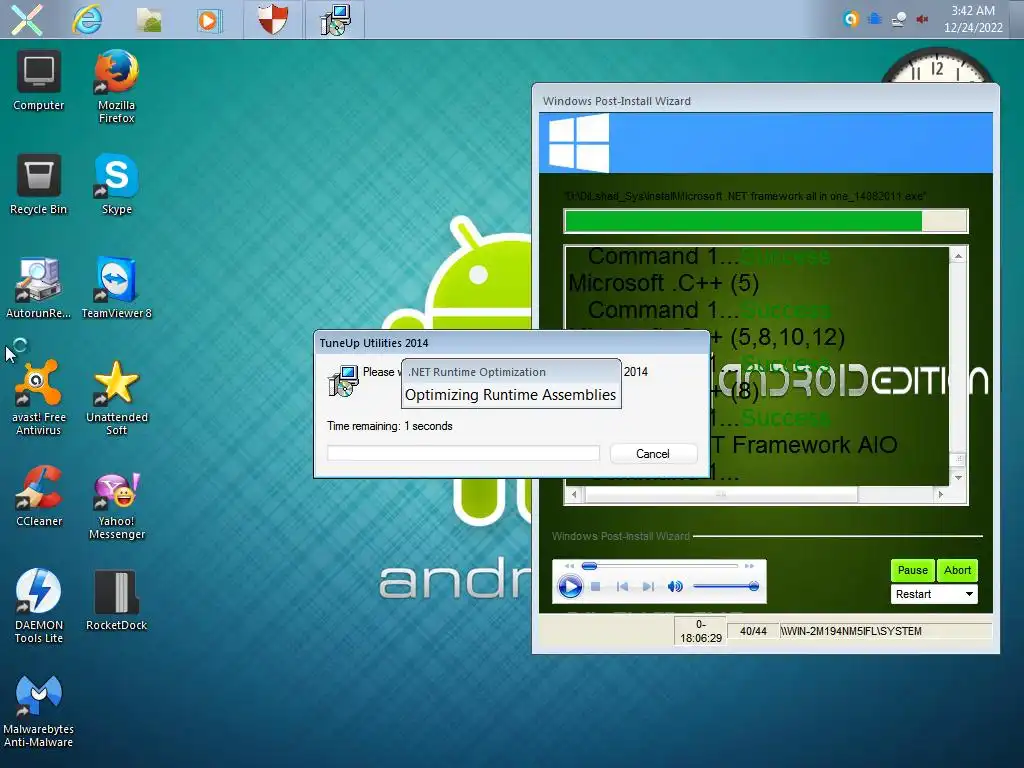Image resolution: width=1024 pixels, height=768 pixels.
Task: Click the wizard log vertical scrollbar up arrow
Action: (x=958, y=256)
